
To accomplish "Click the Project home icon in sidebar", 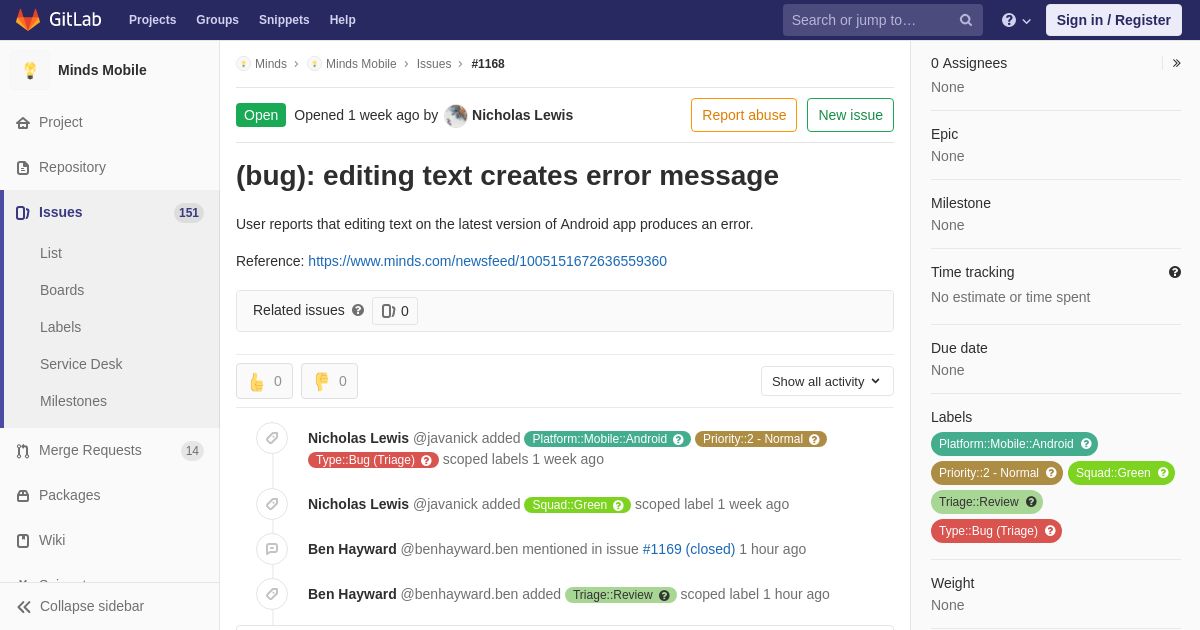I will point(23,123).
